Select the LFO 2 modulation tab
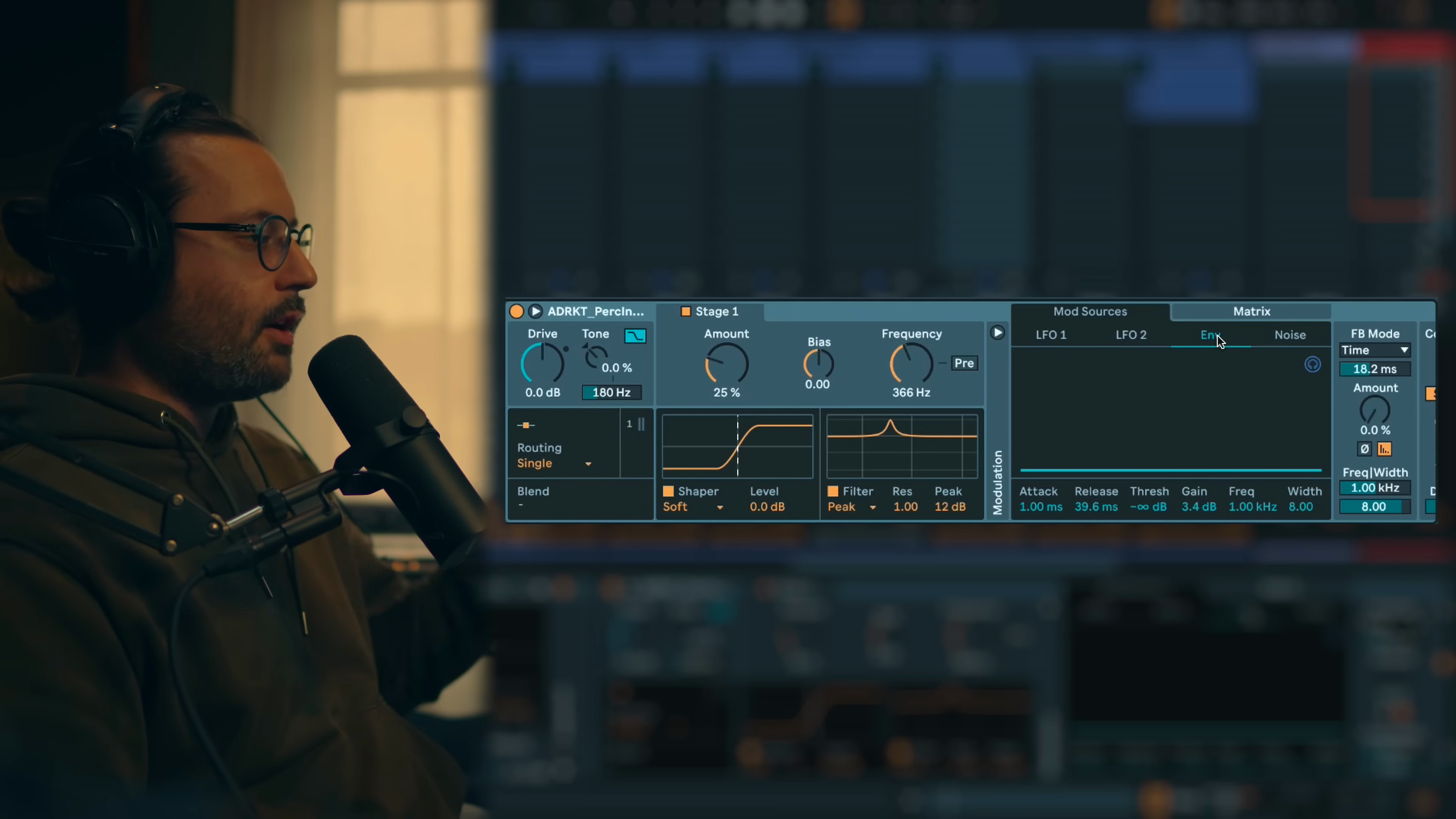This screenshot has width=1456, height=819. (x=1131, y=334)
